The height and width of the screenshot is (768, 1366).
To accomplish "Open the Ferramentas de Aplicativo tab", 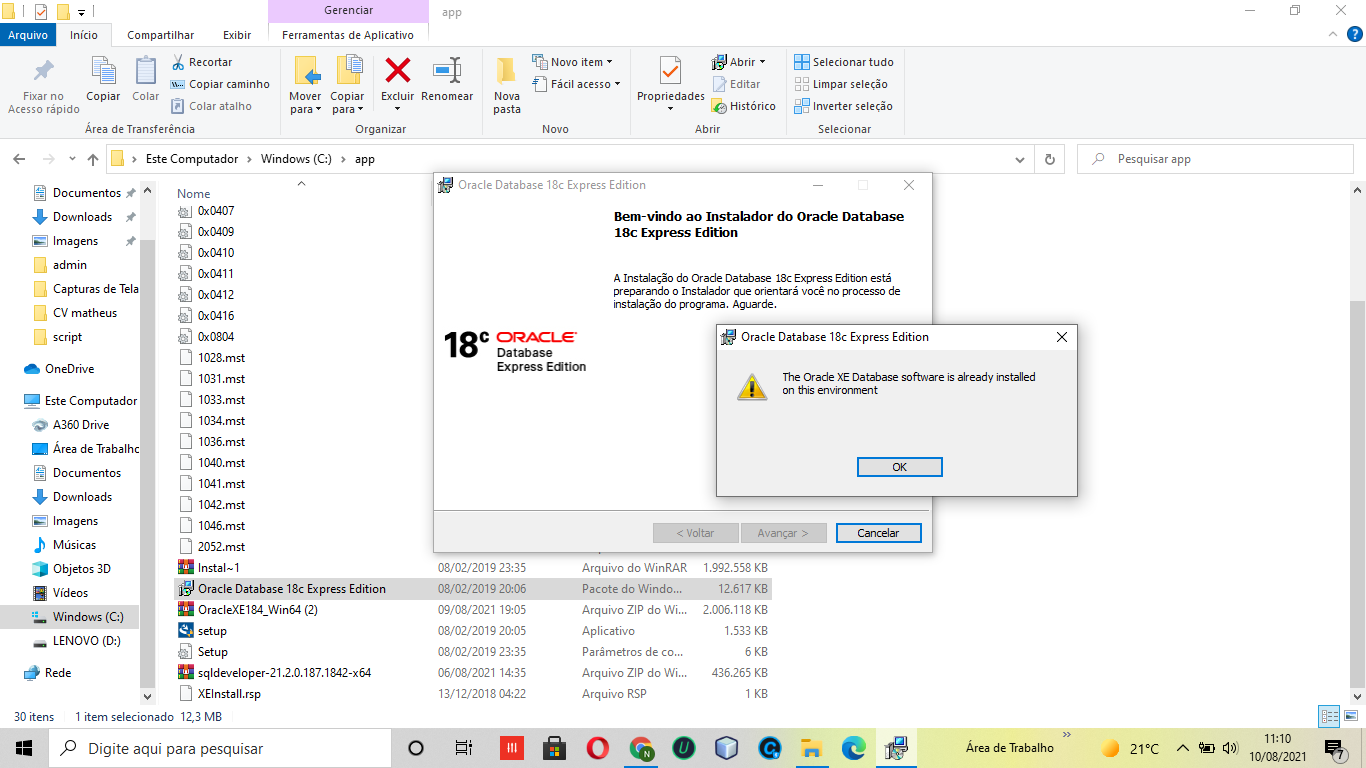I will point(348,35).
